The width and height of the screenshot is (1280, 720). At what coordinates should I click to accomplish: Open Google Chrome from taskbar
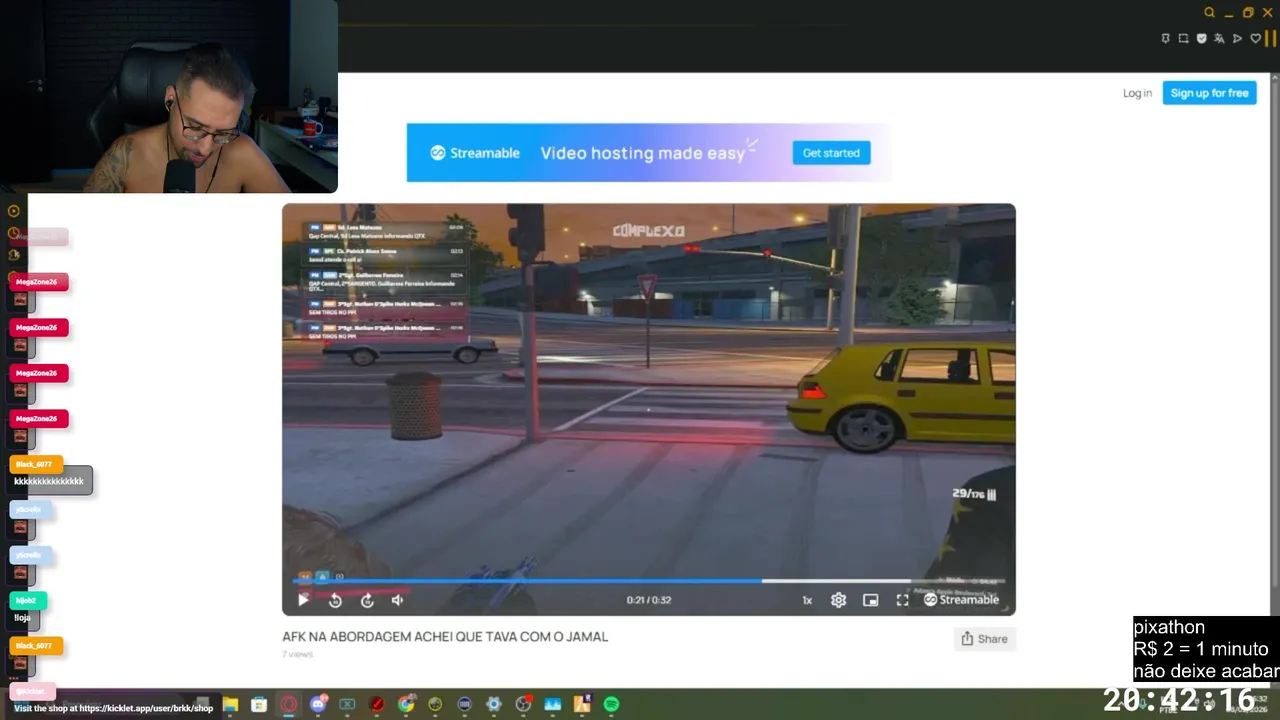point(406,704)
